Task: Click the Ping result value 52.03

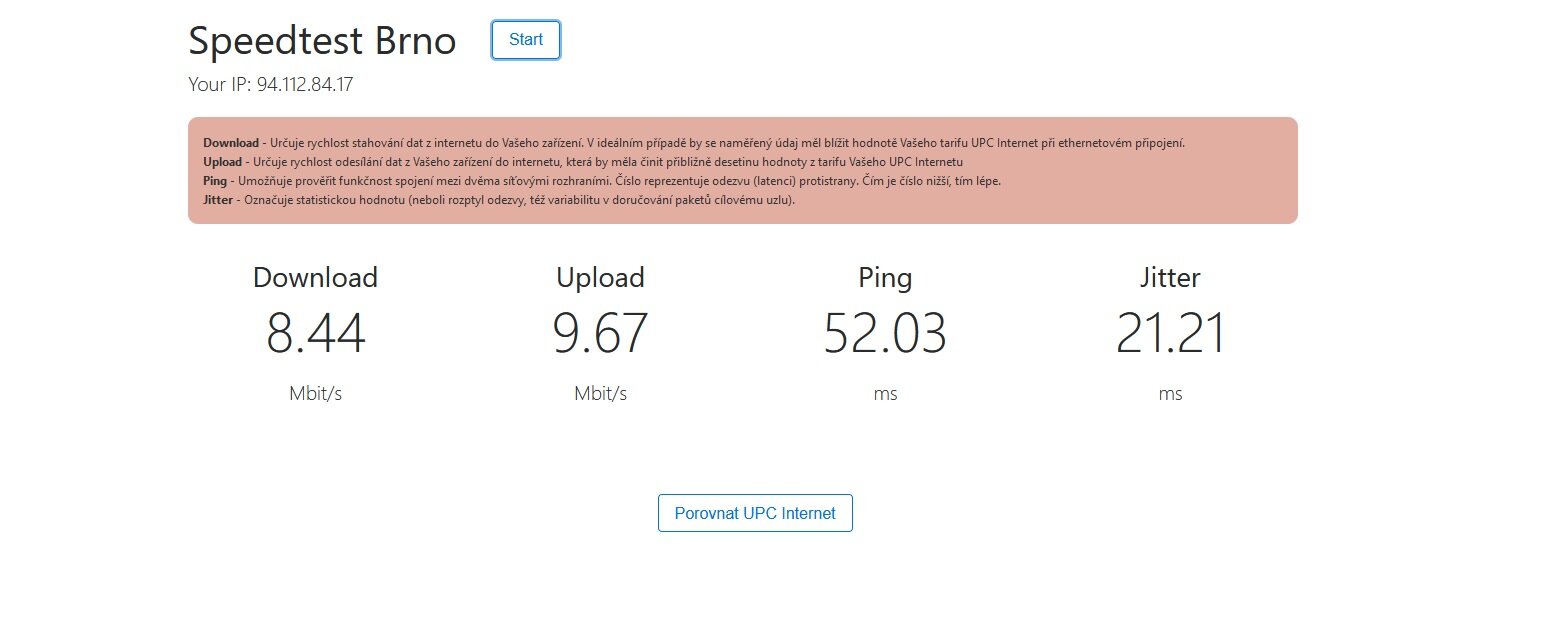Action: coord(885,334)
